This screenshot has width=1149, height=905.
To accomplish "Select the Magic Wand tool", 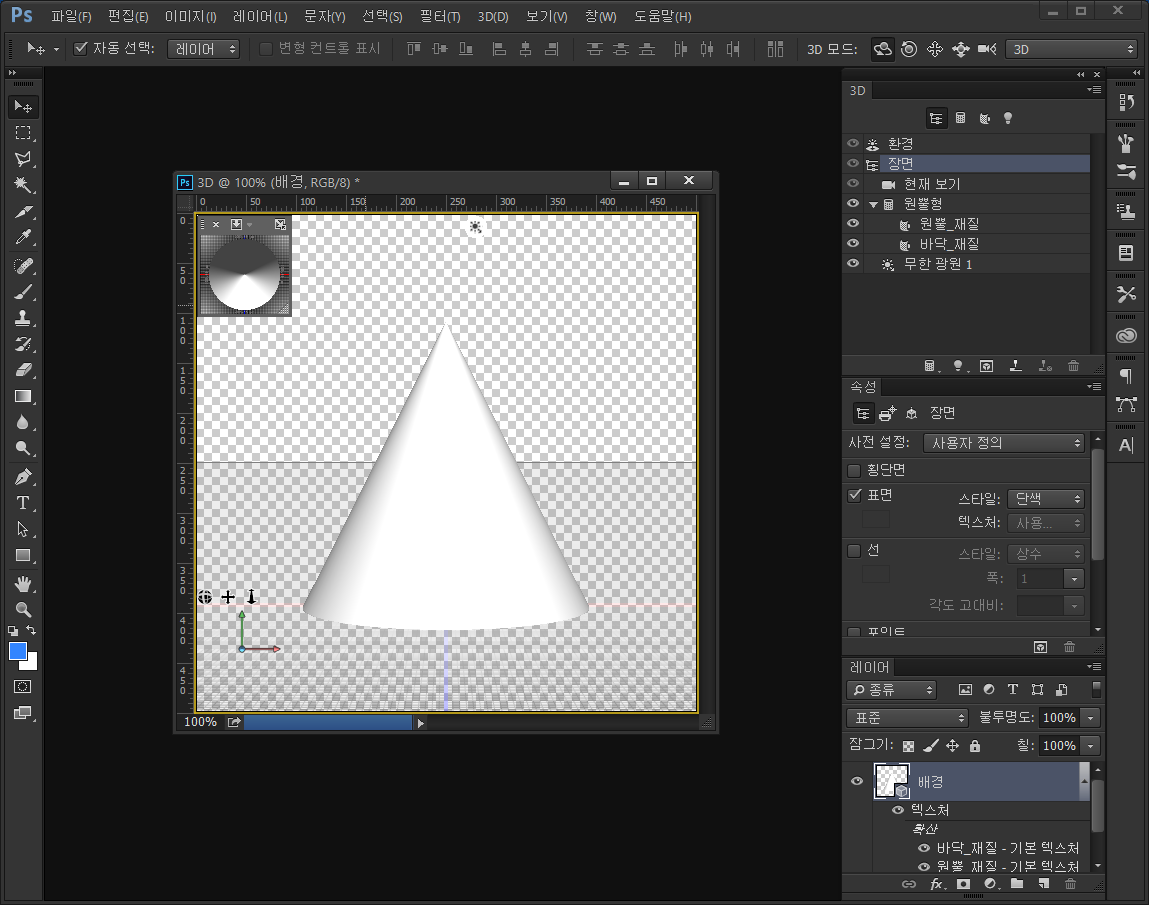I will (23, 185).
